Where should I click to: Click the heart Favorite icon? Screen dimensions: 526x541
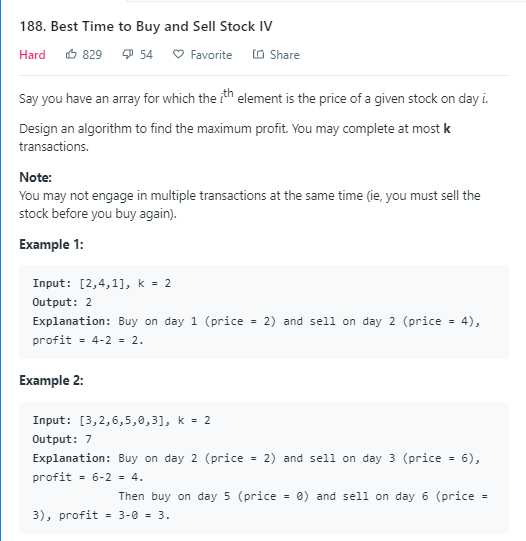click(178, 54)
